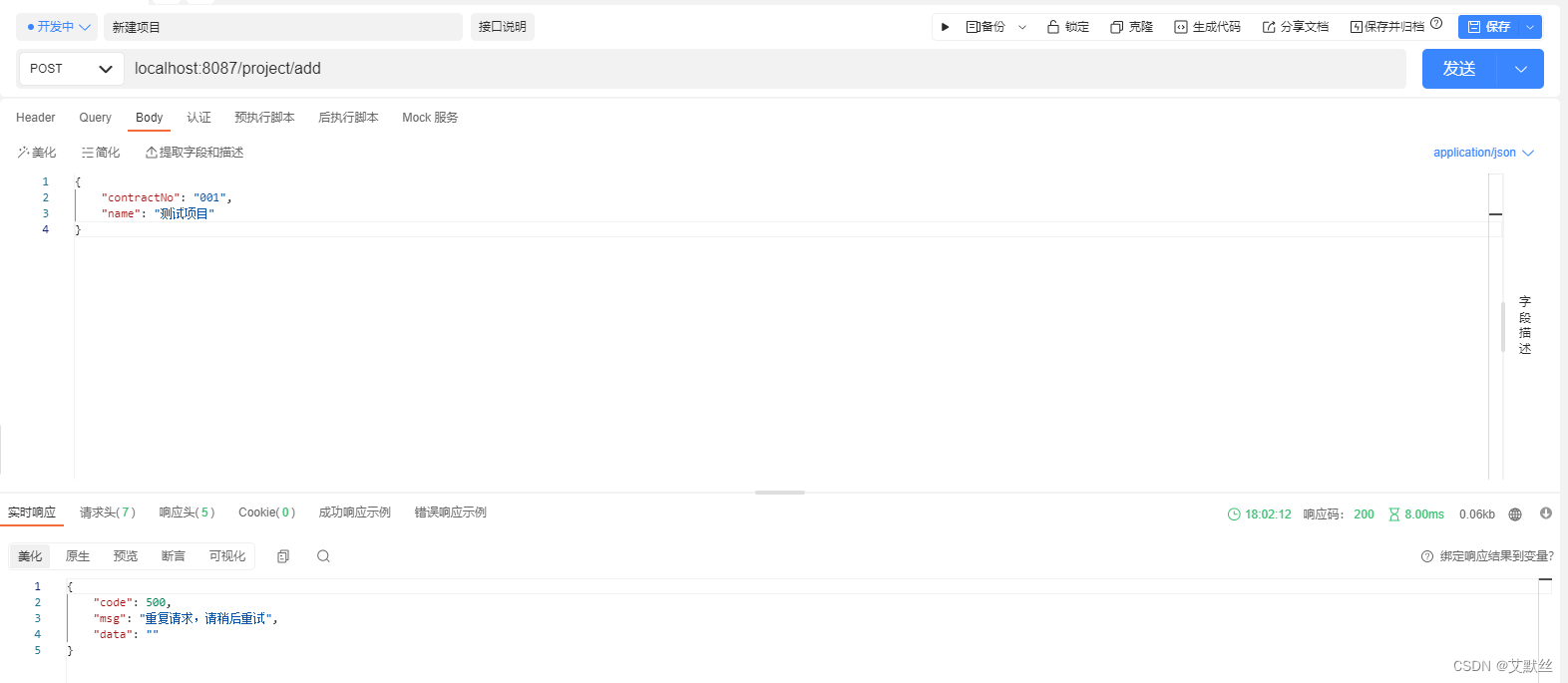Click the "name" line in request body
The height and width of the screenshot is (683, 1568).
click(158, 213)
